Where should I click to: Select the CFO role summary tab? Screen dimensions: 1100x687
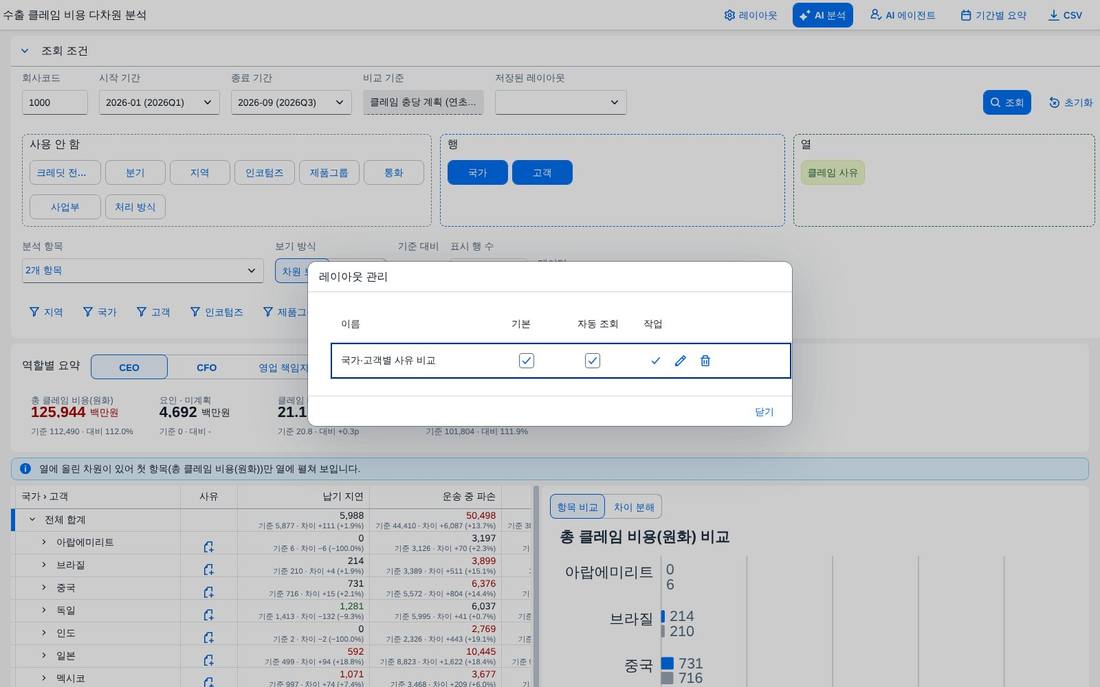pos(206,367)
